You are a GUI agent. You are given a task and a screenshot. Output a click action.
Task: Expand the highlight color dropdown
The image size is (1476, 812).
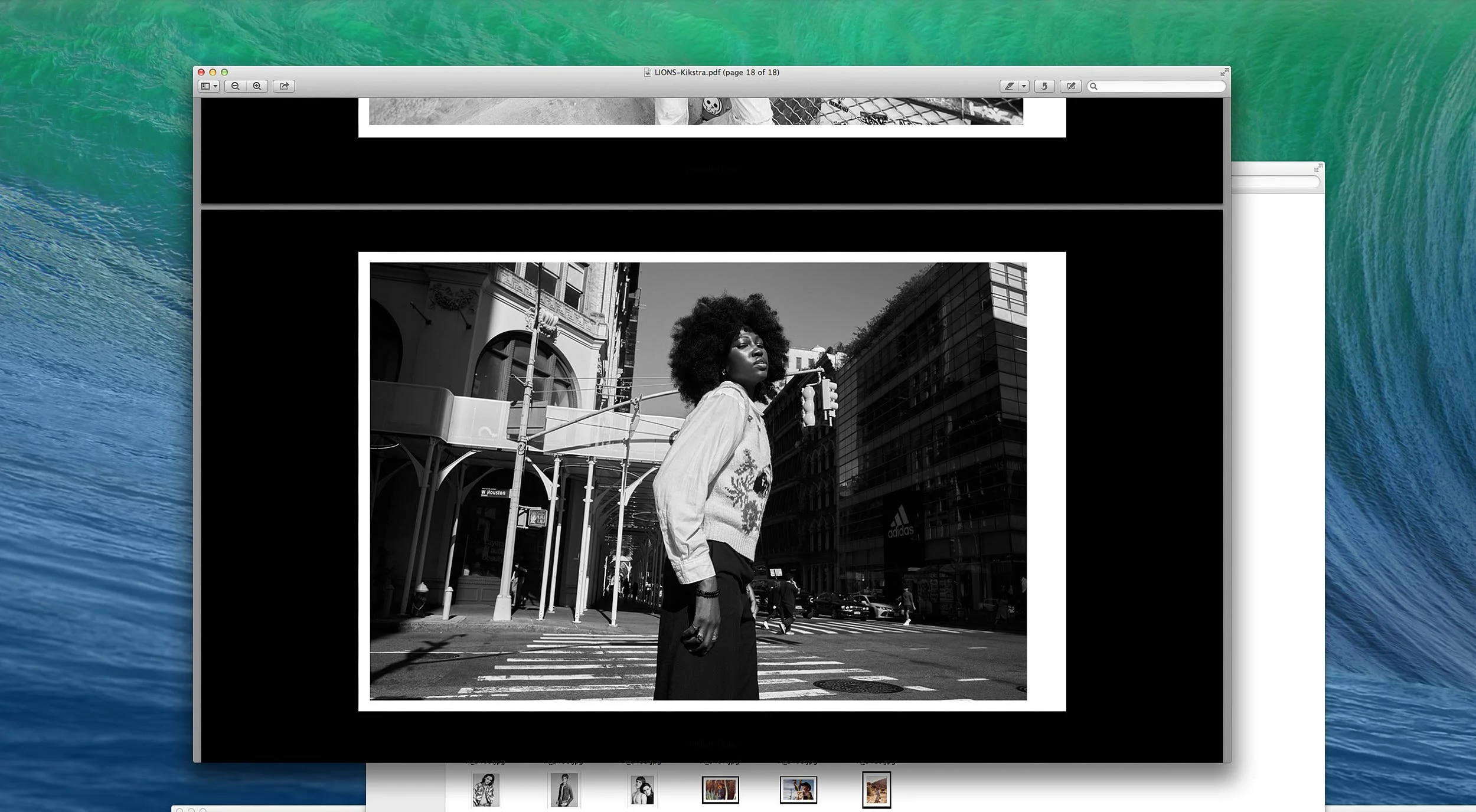(x=1024, y=86)
